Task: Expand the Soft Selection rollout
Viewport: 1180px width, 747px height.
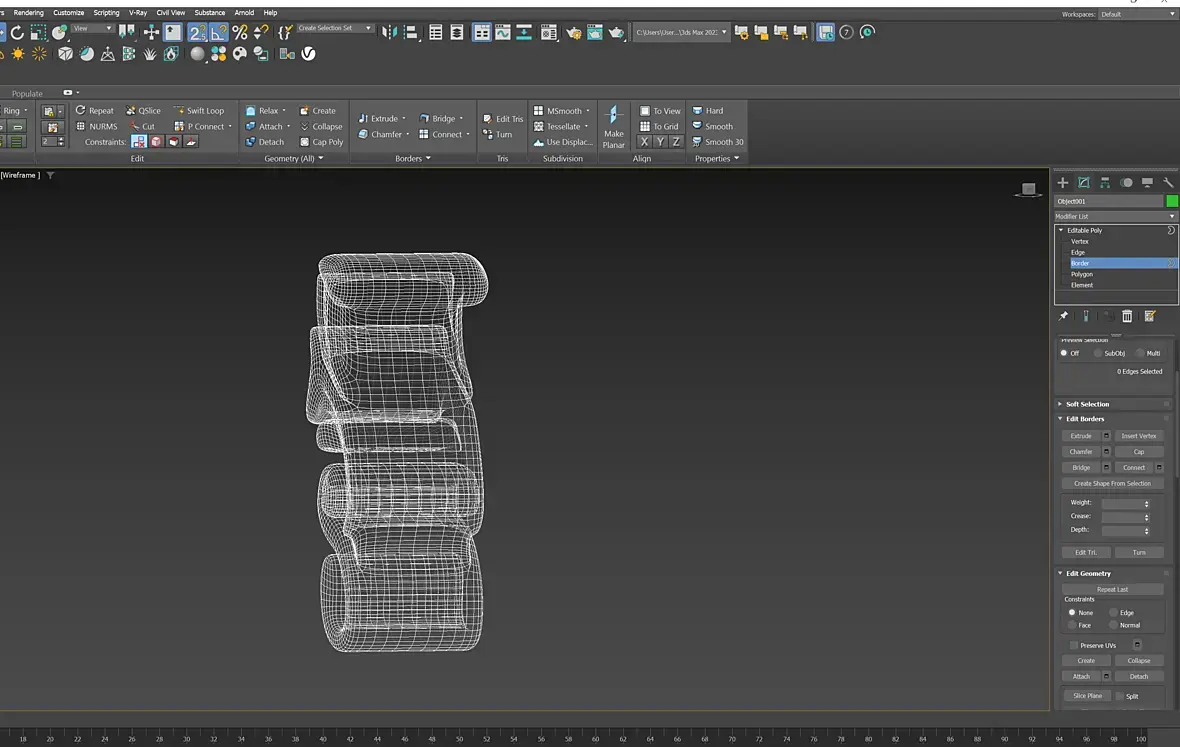Action: point(1087,404)
